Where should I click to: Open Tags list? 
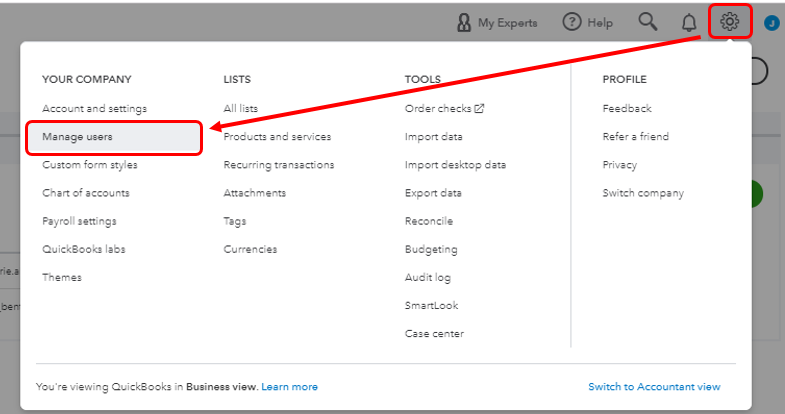pyautogui.click(x=235, y=221)
